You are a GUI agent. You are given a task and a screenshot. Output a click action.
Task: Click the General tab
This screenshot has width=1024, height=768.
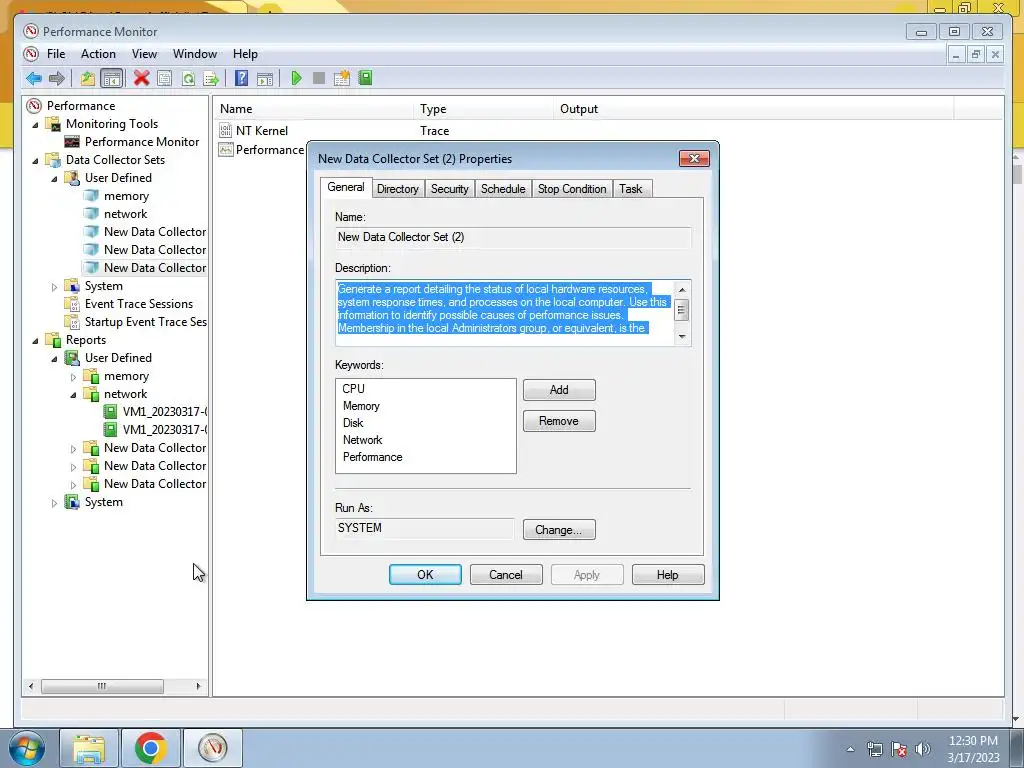[x=345, y=187]
